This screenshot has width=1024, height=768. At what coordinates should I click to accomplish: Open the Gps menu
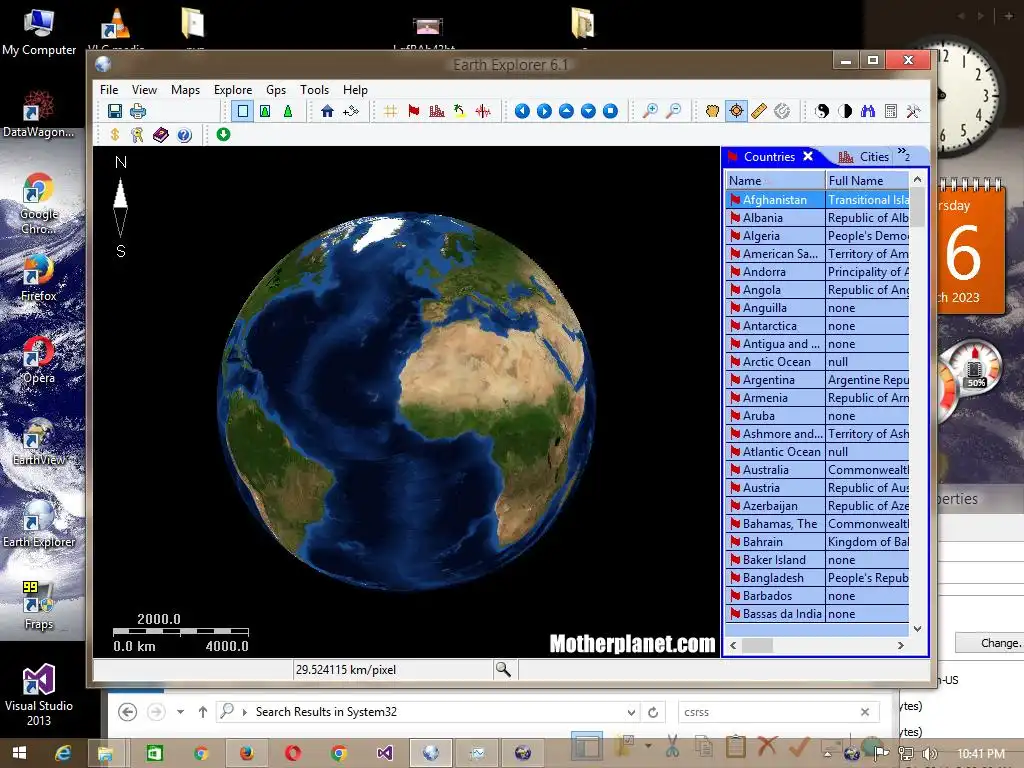[x=276, y=89]
